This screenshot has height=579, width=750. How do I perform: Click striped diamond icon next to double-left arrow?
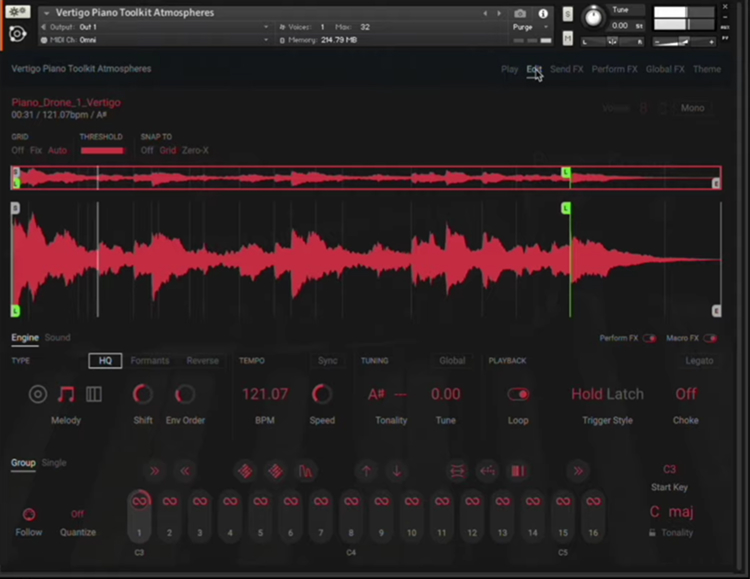245,471
